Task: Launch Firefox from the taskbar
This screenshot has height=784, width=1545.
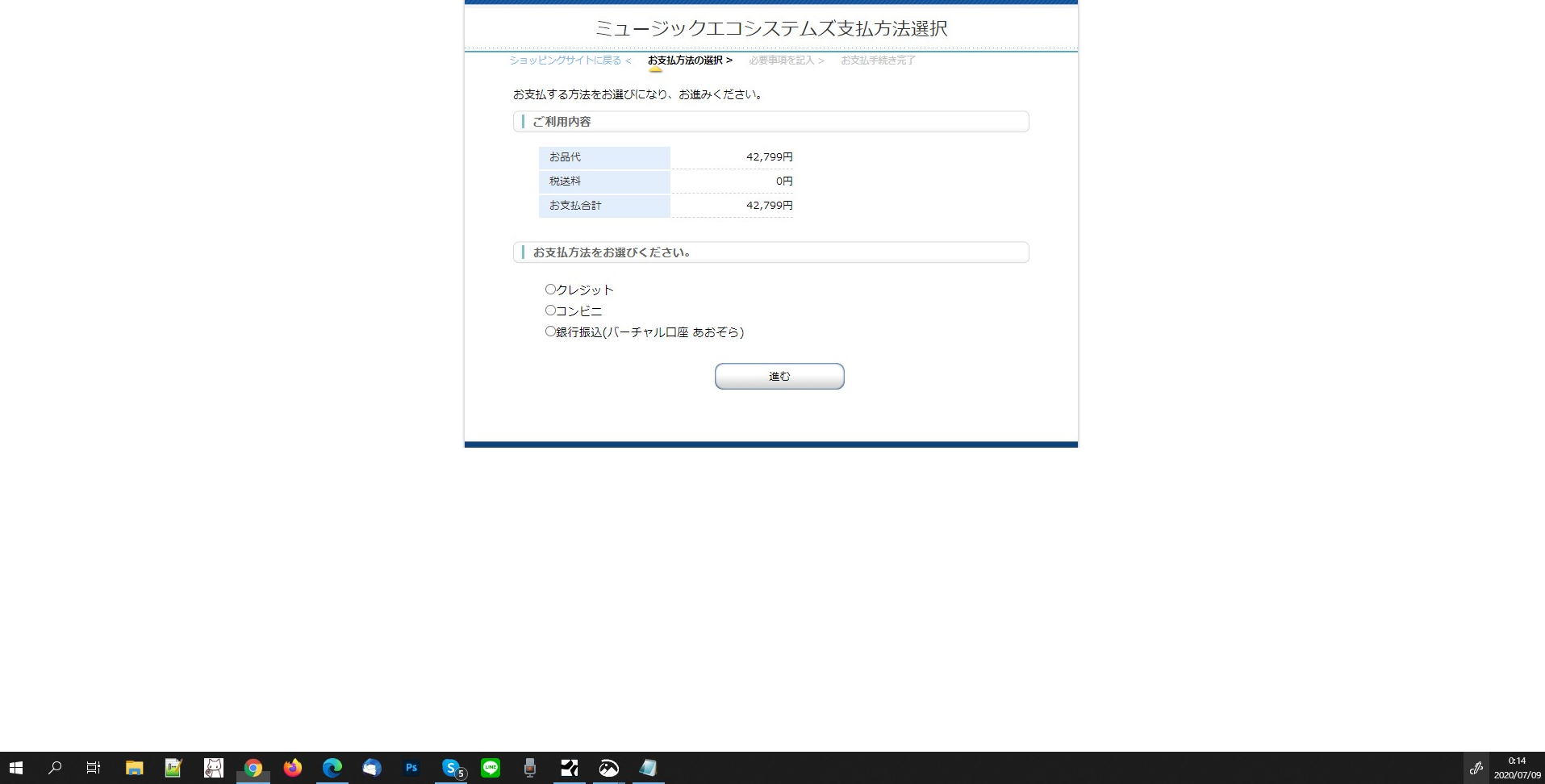Action: (292, 768)
